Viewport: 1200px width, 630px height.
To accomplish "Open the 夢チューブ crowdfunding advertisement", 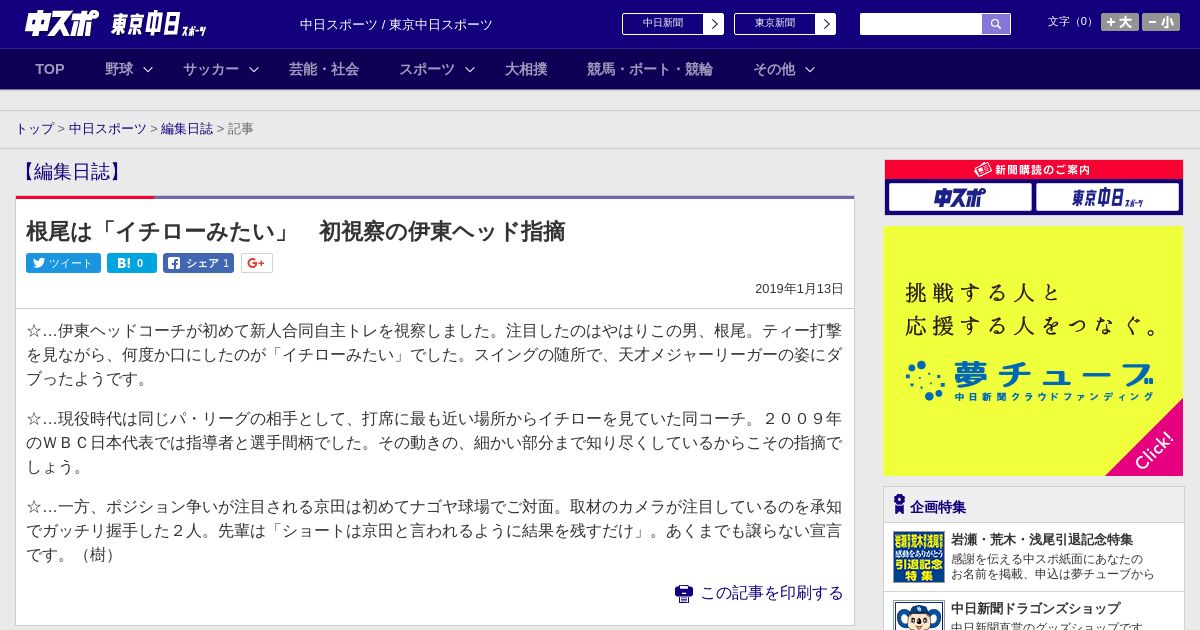I will coord(1034,351).
